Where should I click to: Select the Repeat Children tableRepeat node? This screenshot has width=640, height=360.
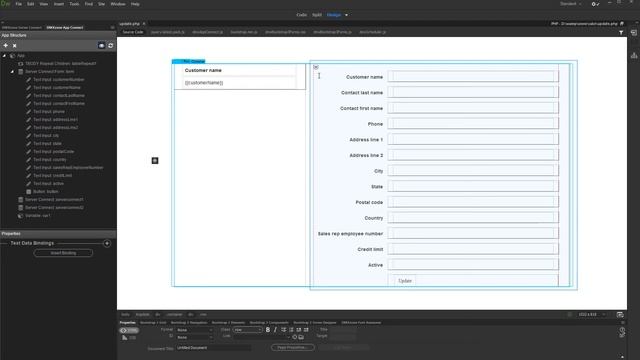click(60, 64)
